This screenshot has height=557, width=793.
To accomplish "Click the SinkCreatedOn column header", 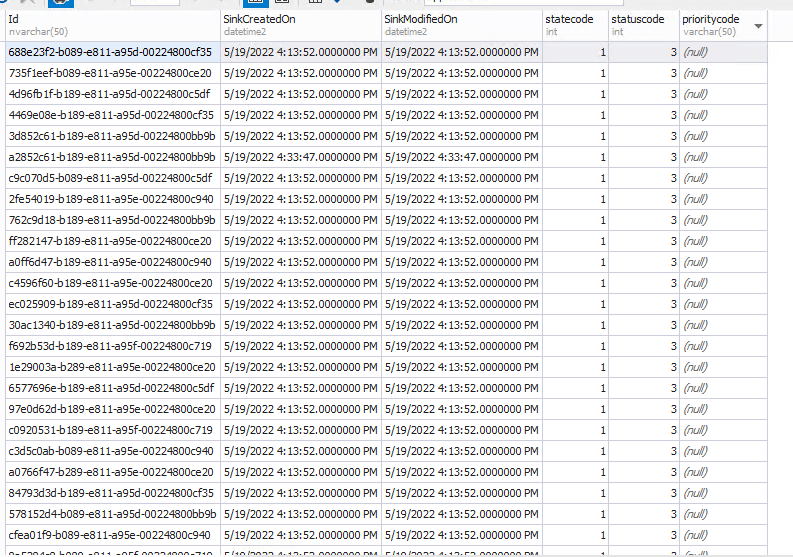I will 301,25.
